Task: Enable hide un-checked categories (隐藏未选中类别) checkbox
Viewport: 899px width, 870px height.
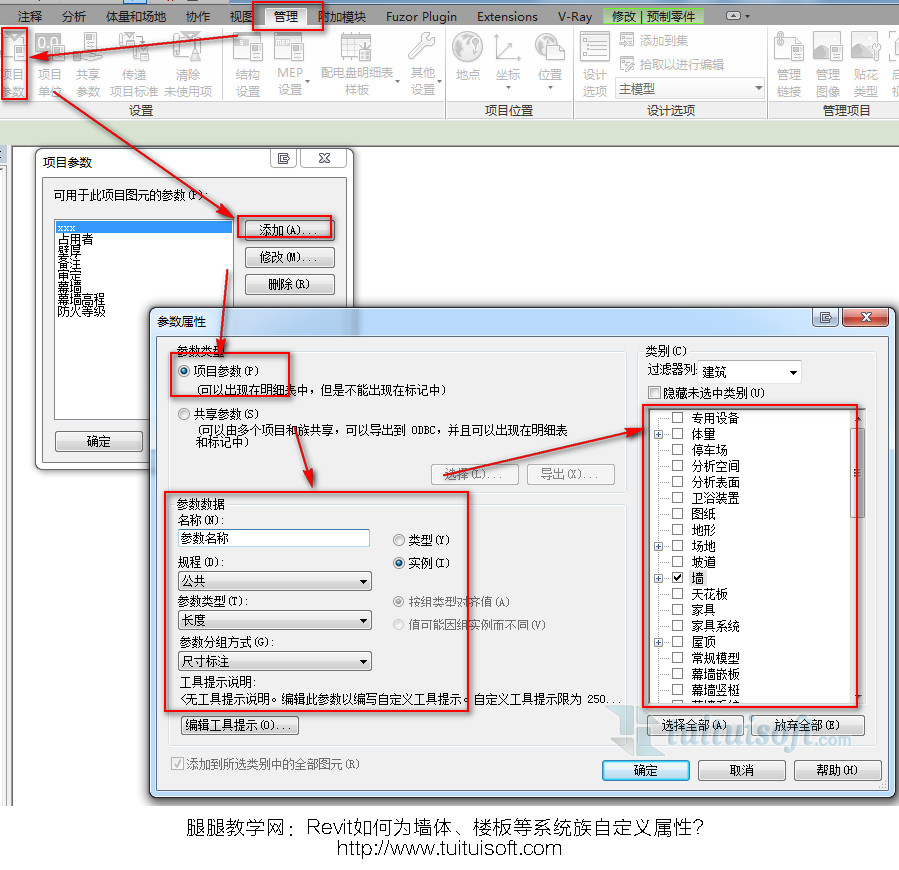Action: (655, 393)
